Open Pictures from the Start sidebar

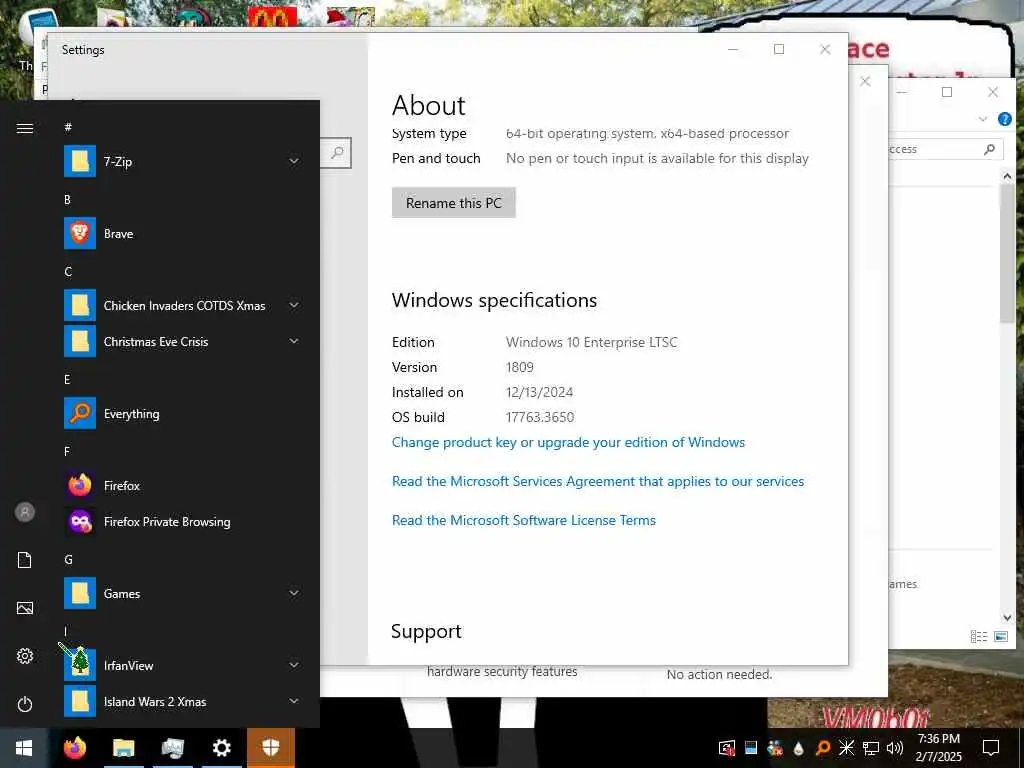pos(25,608)
